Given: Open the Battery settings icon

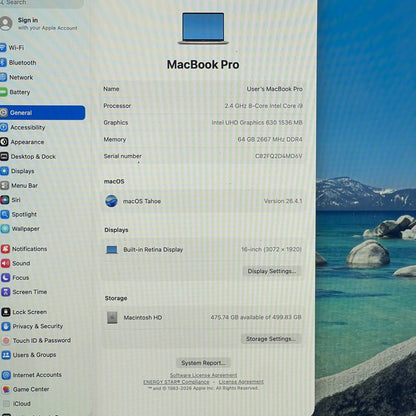Looking at the screenshot, I should tap(3, 92).
